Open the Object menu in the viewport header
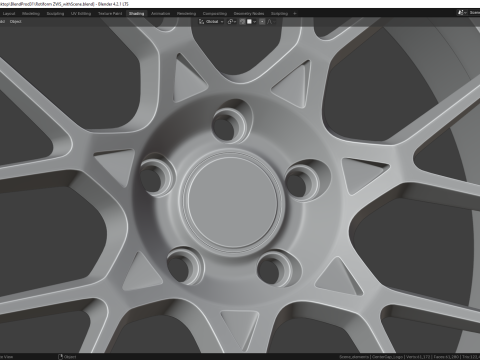 pyautogui.click(x=15, y=22)
